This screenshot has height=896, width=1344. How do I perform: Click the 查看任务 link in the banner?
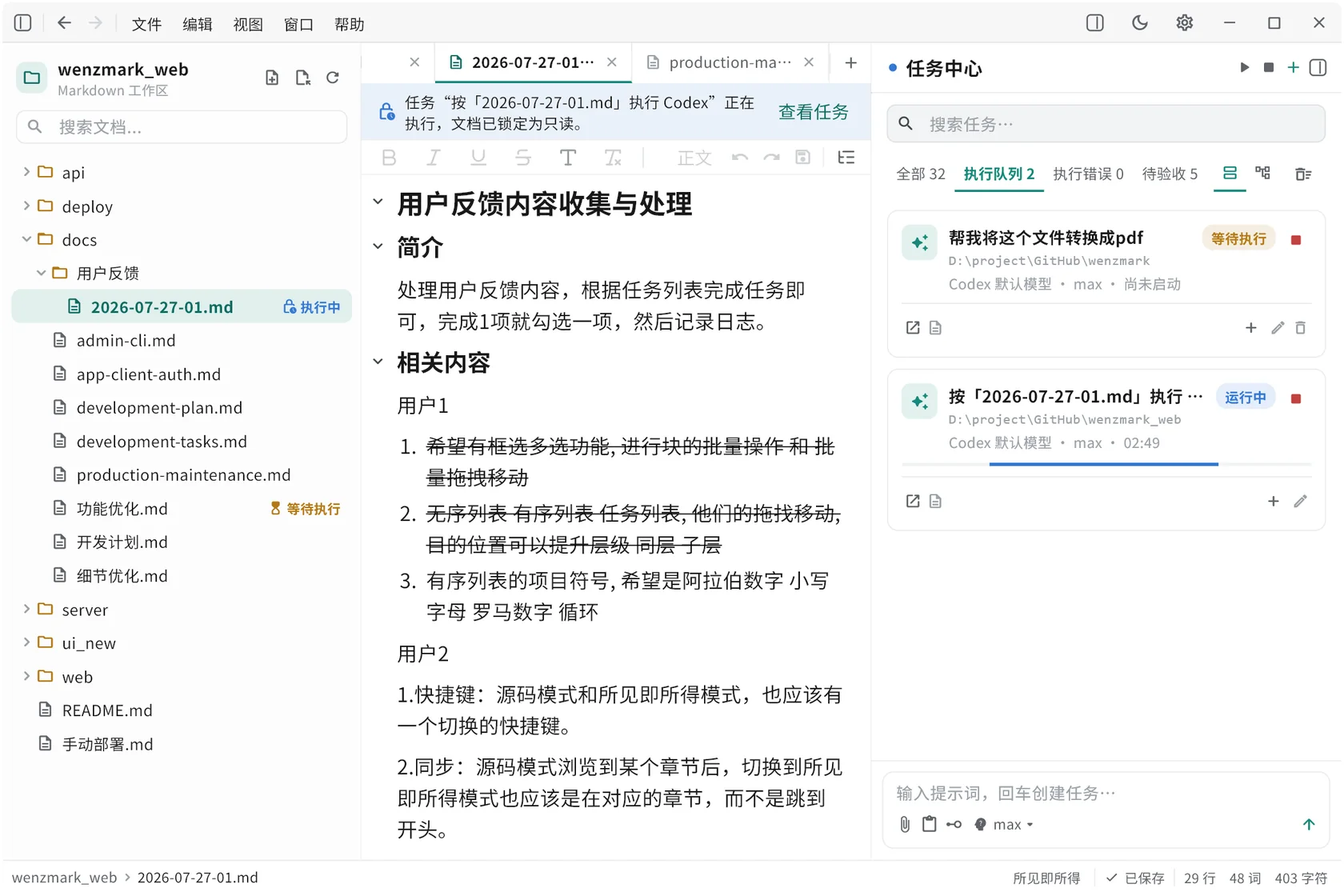(814, 112)
